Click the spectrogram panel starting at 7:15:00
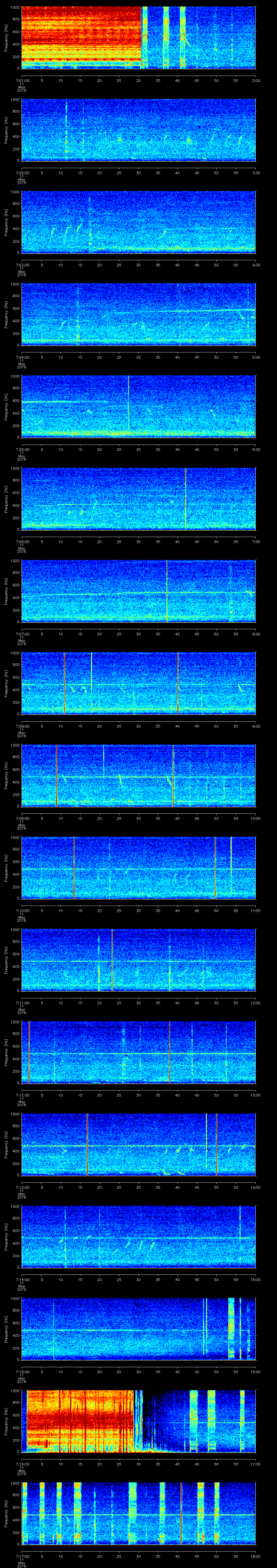The width and height of the screenshot is (277, 1568). pos(138,1329)
